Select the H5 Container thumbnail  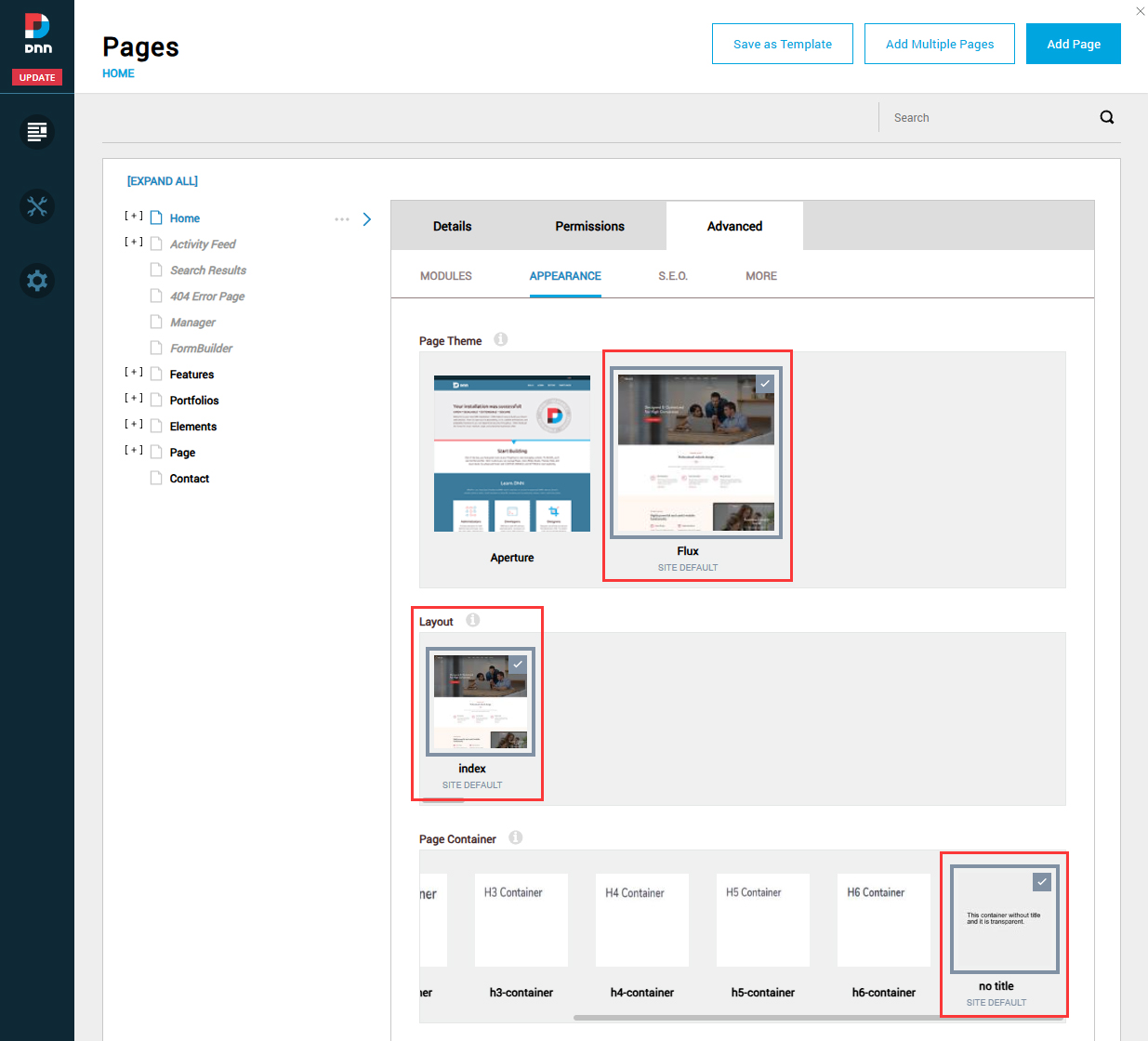coord(763,920)
